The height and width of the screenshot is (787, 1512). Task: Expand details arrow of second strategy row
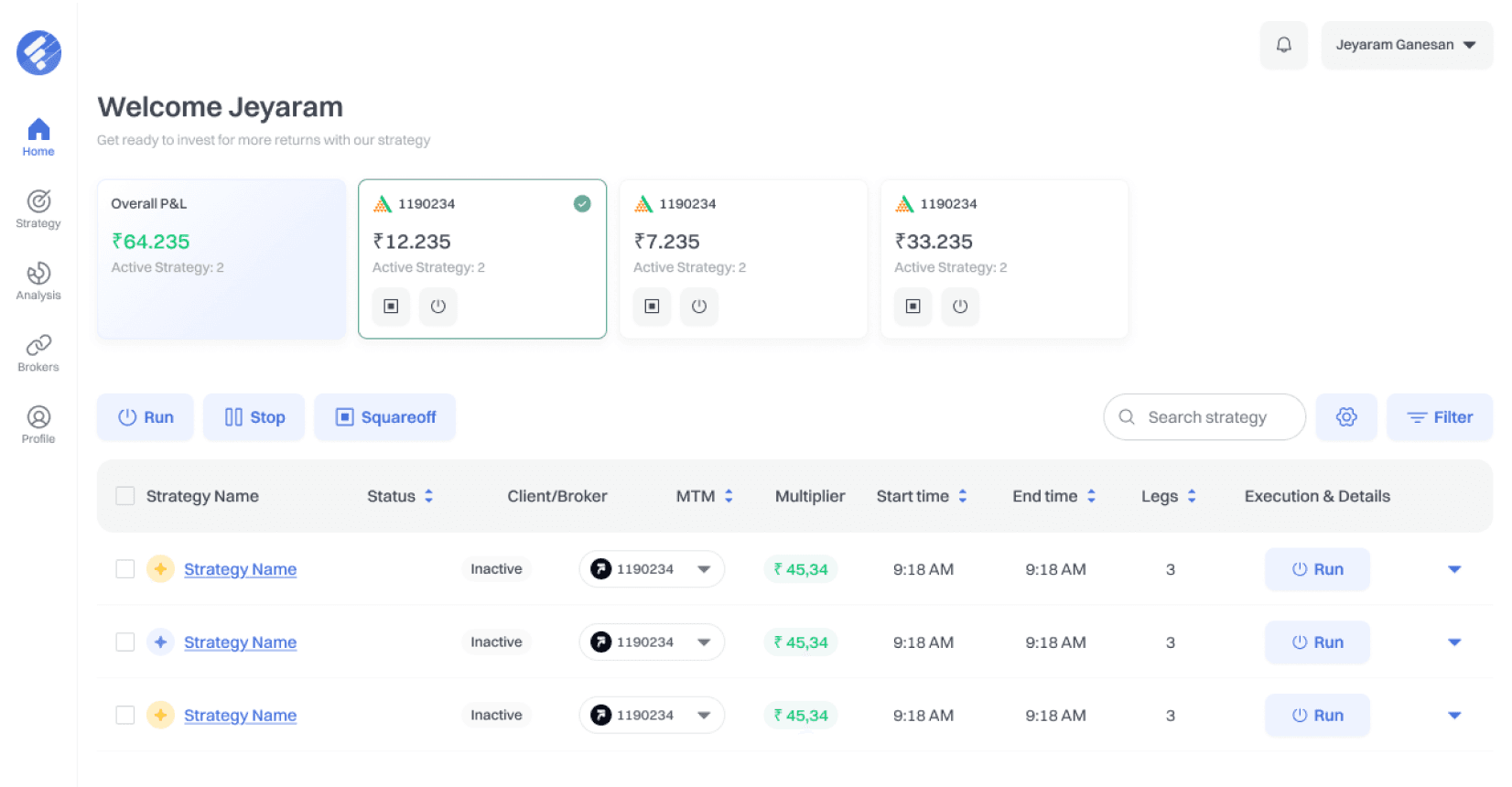tap(1454, 642)
